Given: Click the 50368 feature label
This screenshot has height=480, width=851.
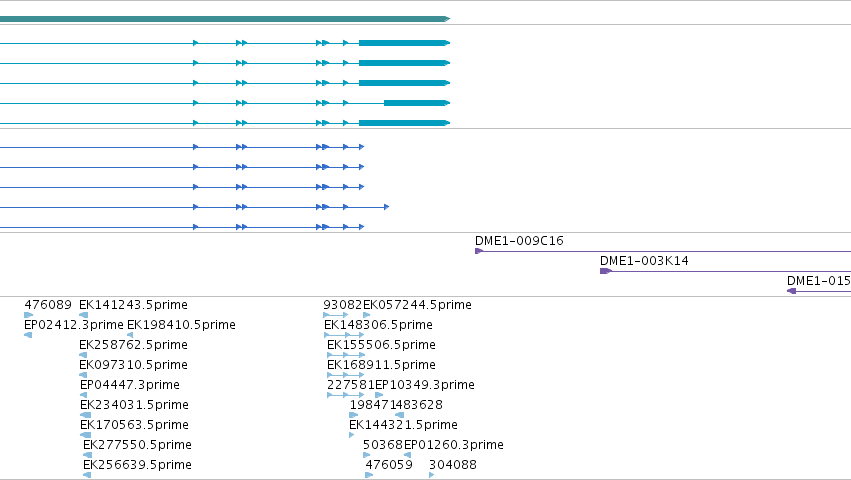Looking at the screenshot, I should coord(383,445).
